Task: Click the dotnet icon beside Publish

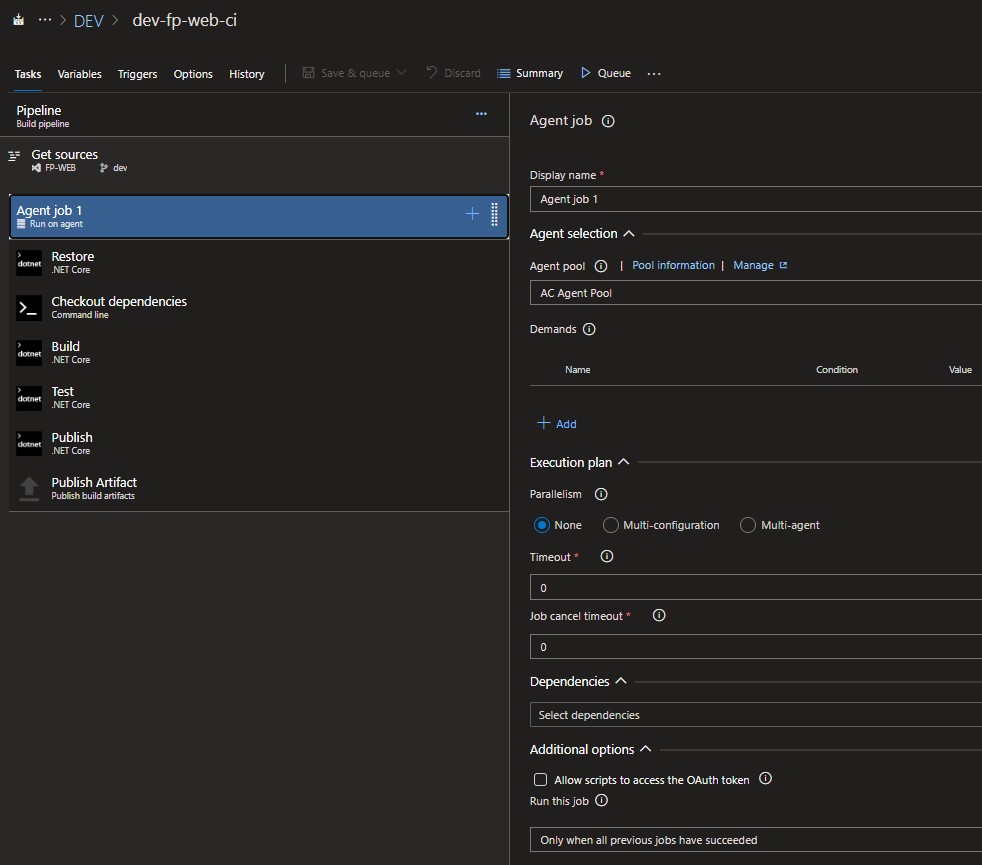Action: click(x=29, y=443)
